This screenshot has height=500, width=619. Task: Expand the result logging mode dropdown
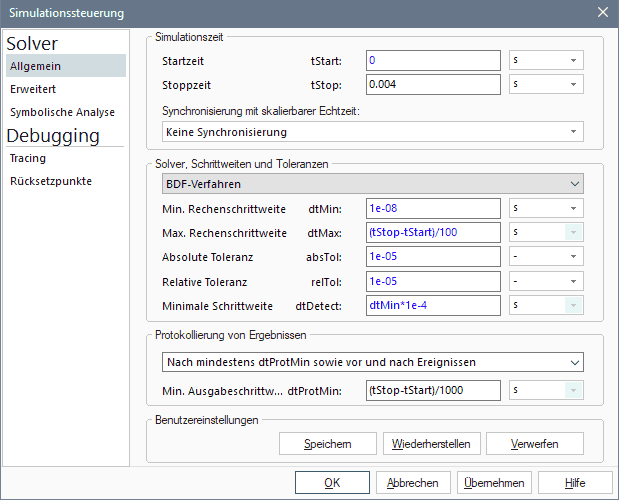click(x=372, y=361)
